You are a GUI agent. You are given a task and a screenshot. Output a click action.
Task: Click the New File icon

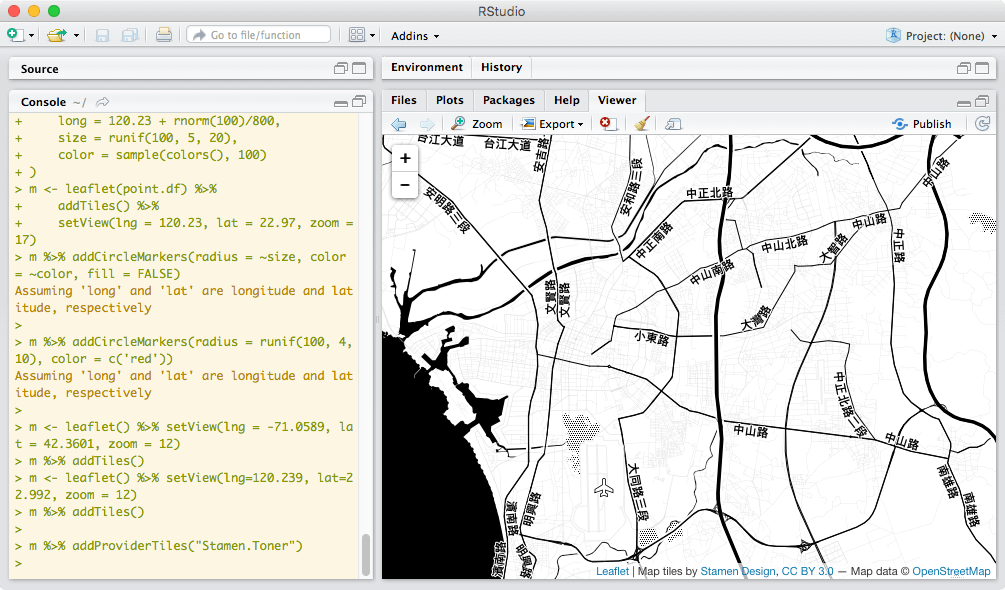(x=14, y=35)
